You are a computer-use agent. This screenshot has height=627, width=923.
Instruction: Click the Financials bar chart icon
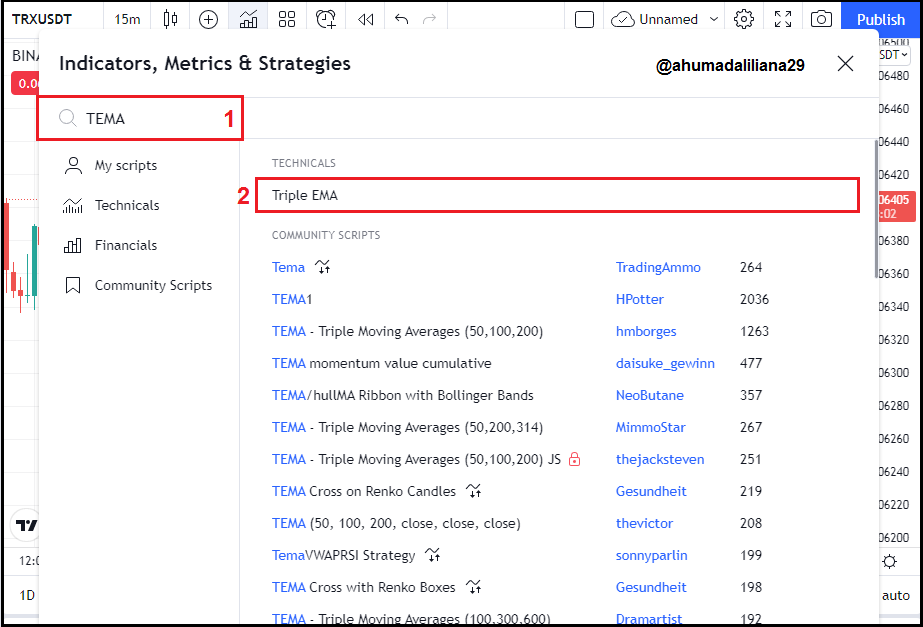click(x=73, y=246)
